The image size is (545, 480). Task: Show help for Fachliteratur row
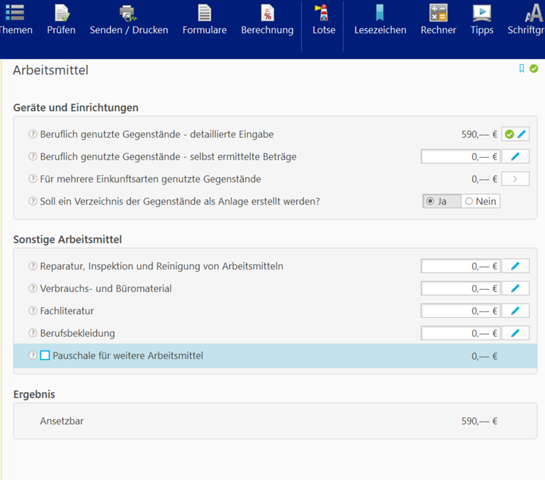click(x=33, y=310)
